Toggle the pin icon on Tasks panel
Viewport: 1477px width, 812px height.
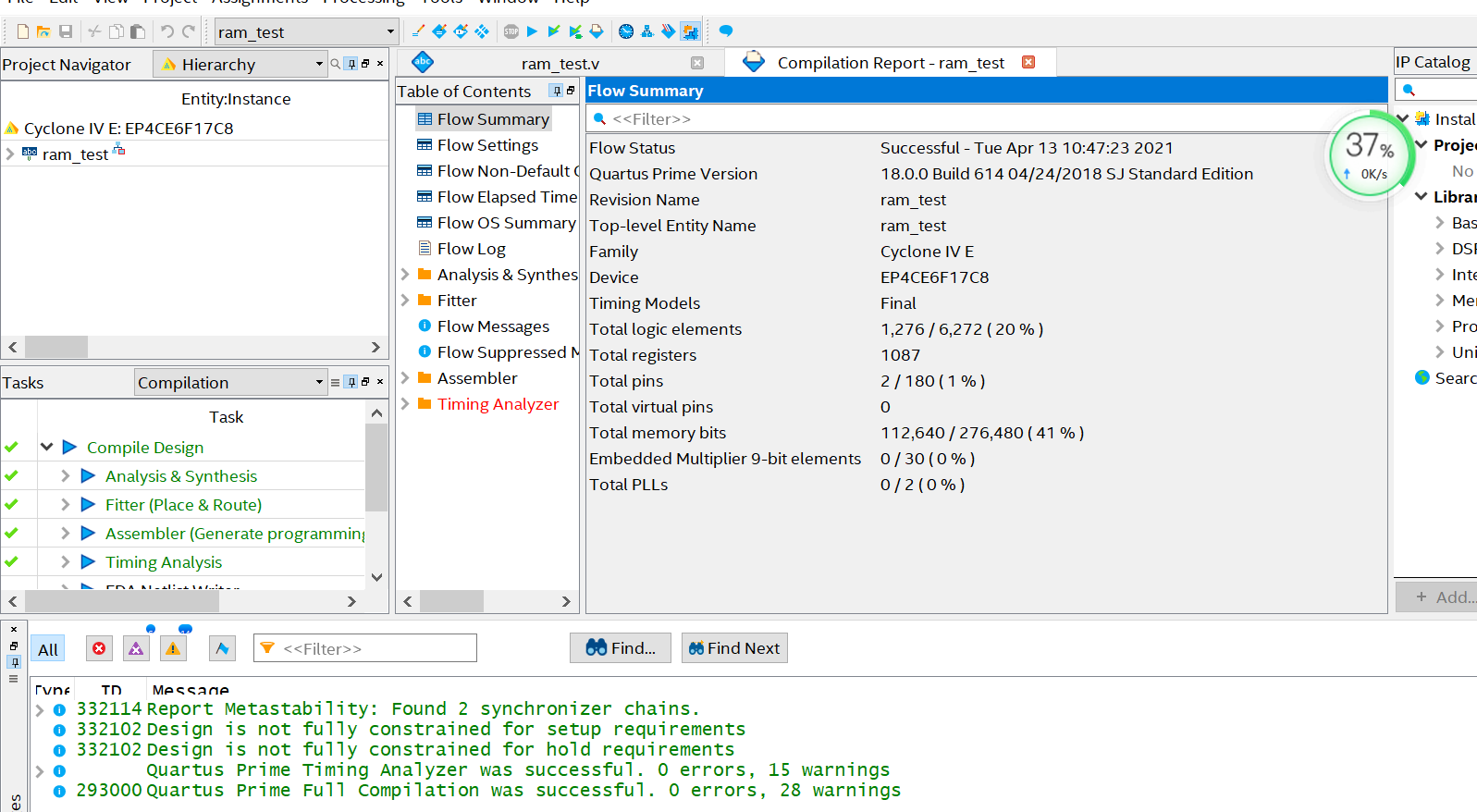(x=351, y=382)
